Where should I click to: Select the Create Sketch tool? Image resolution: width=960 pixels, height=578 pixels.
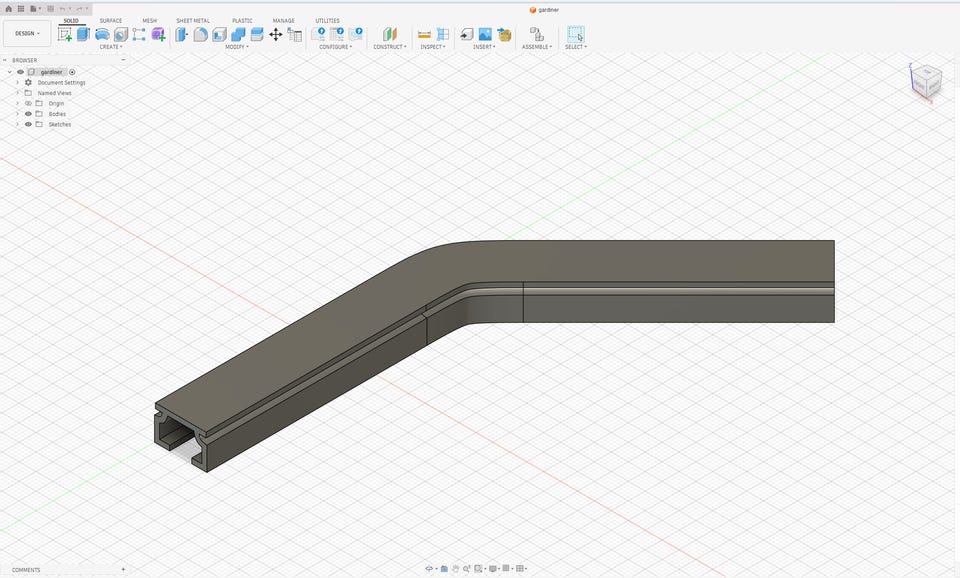(64, 34)
